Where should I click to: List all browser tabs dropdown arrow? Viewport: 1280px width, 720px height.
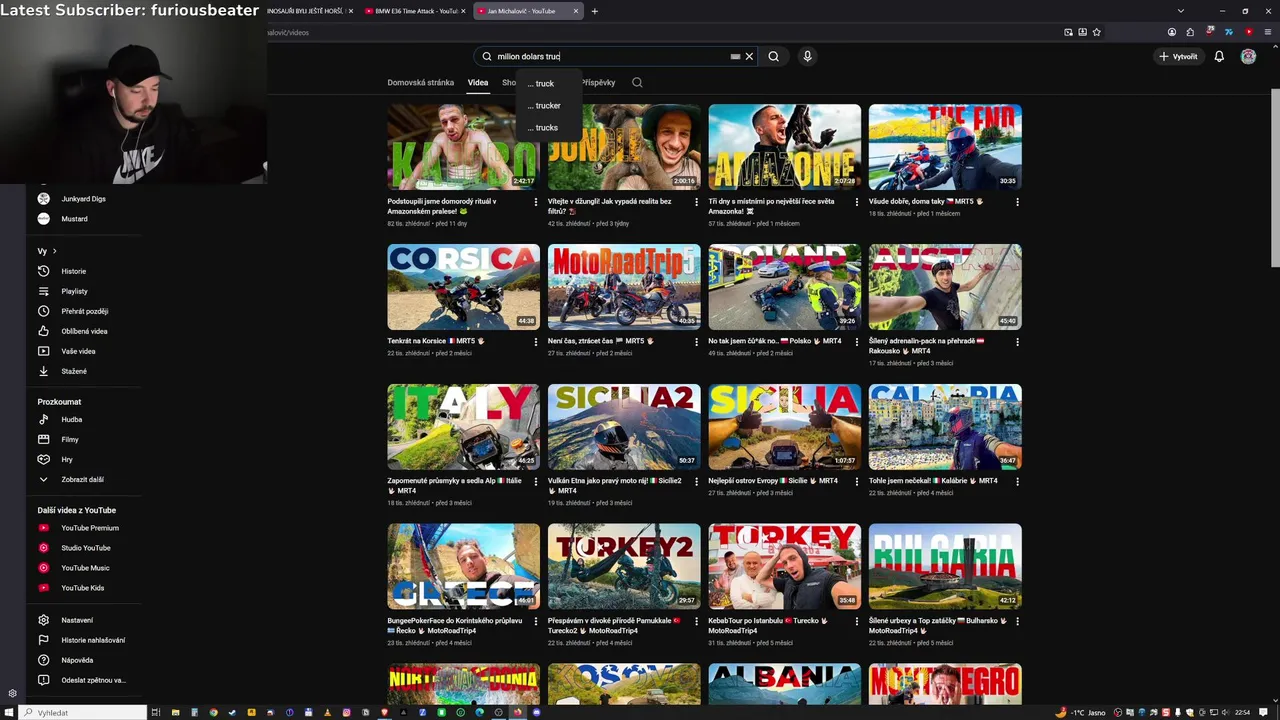1181,11
